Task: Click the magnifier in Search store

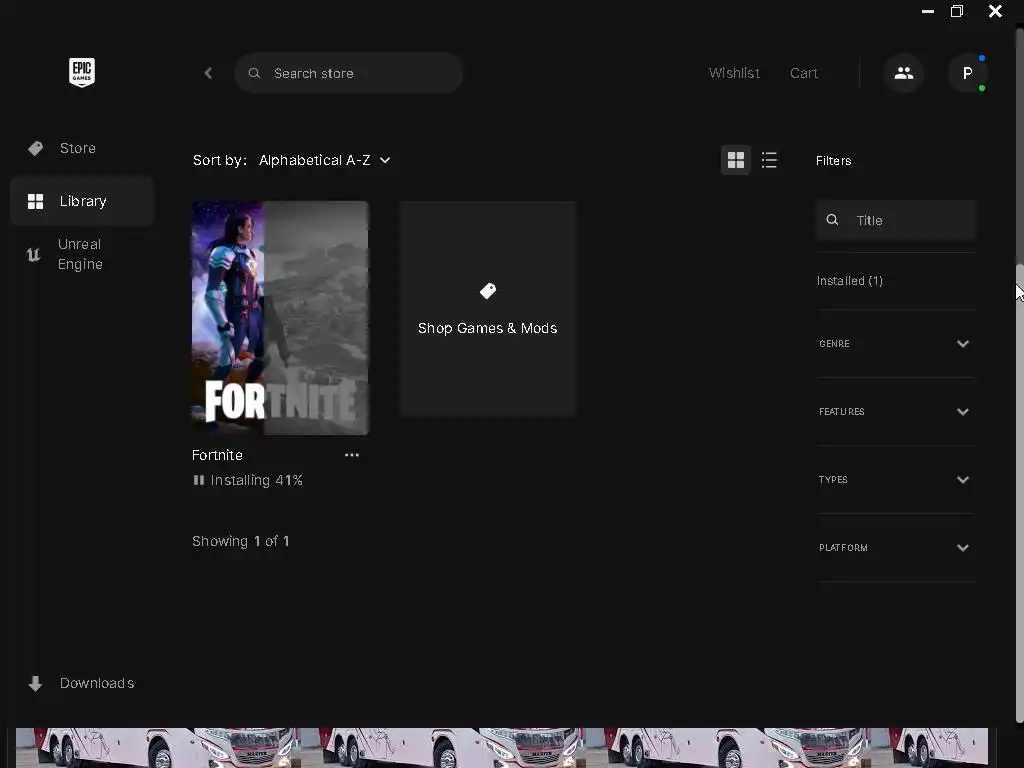Action: click(254, 73)
